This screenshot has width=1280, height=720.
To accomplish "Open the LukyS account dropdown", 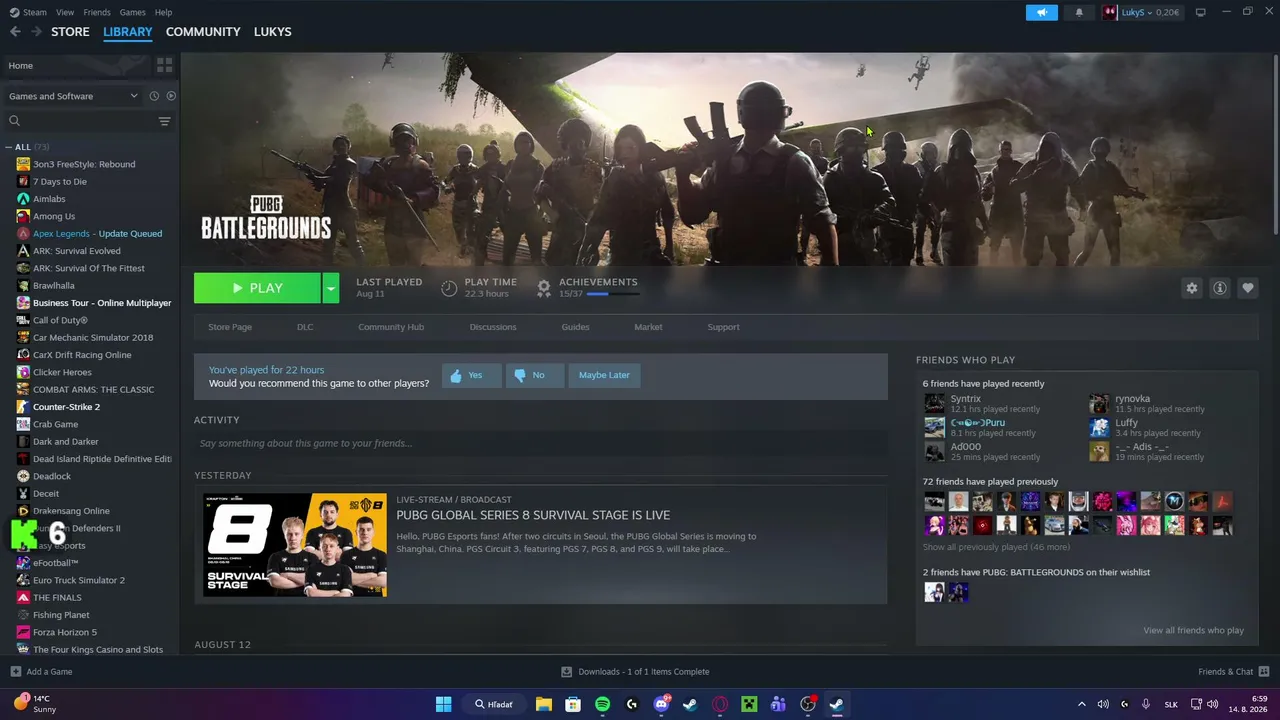I will [x=1142, y=12].
